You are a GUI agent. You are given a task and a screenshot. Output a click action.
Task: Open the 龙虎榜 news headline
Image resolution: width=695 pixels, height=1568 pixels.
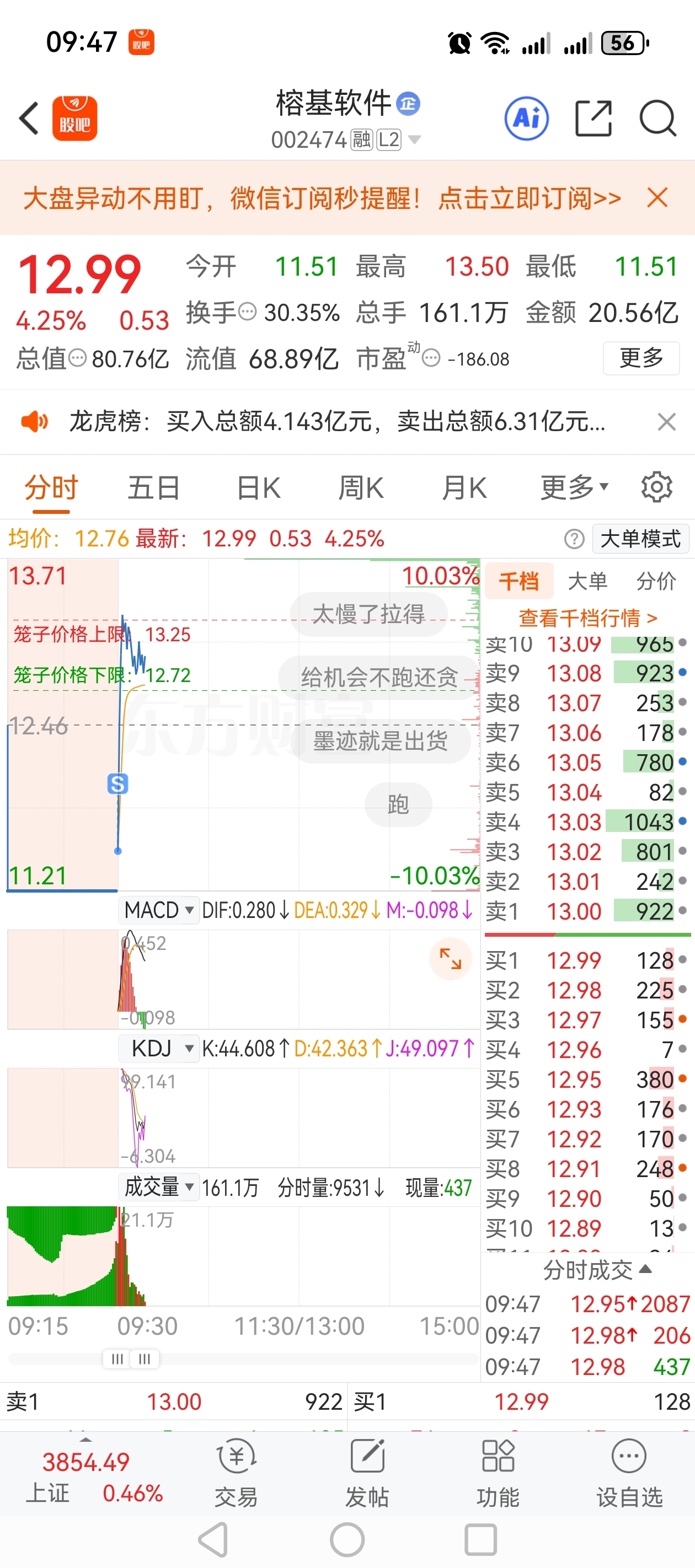(x=338, y=421)
